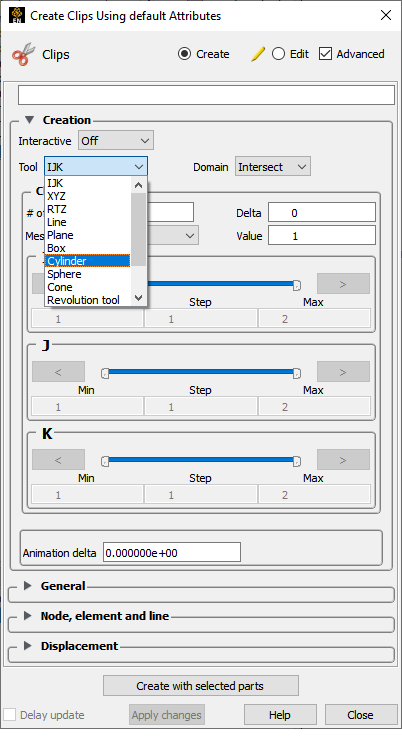Viewport: 402px width, 741px height.
Task: Choose XYZ from the tool list
Action: coord(87,196)
